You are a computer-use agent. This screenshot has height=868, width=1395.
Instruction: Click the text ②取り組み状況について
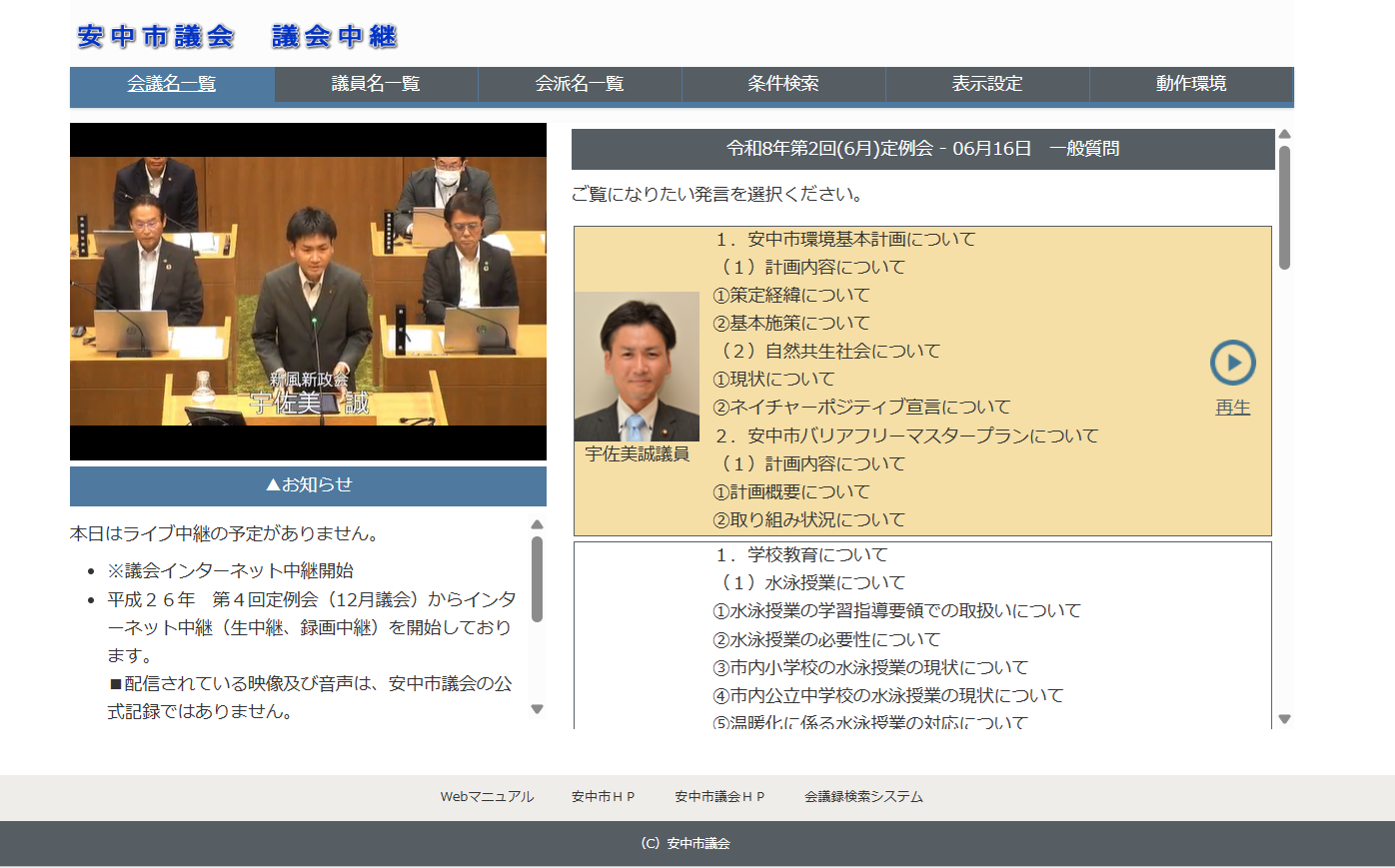click(x=808, y=520)
